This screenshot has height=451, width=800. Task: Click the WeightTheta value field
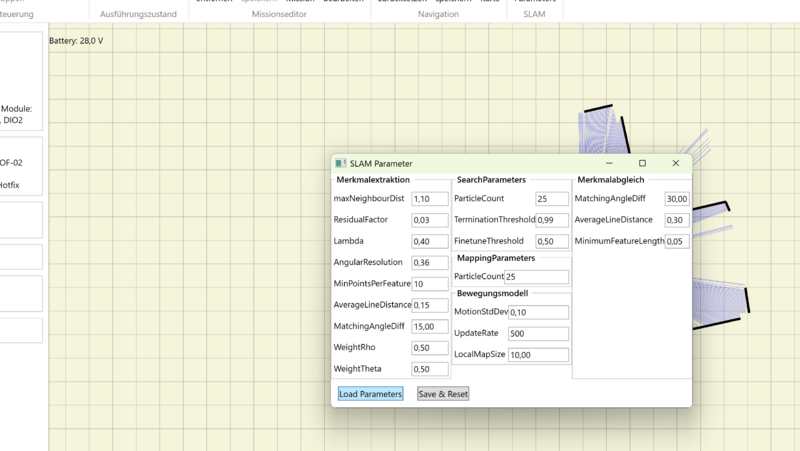click(x=429, y=369)
